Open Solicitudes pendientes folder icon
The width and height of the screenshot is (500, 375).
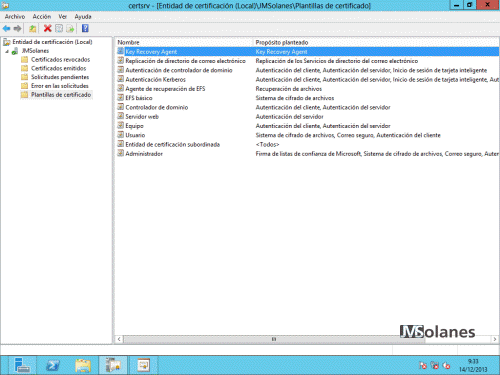pyautogui.click(x=24, y=77)
